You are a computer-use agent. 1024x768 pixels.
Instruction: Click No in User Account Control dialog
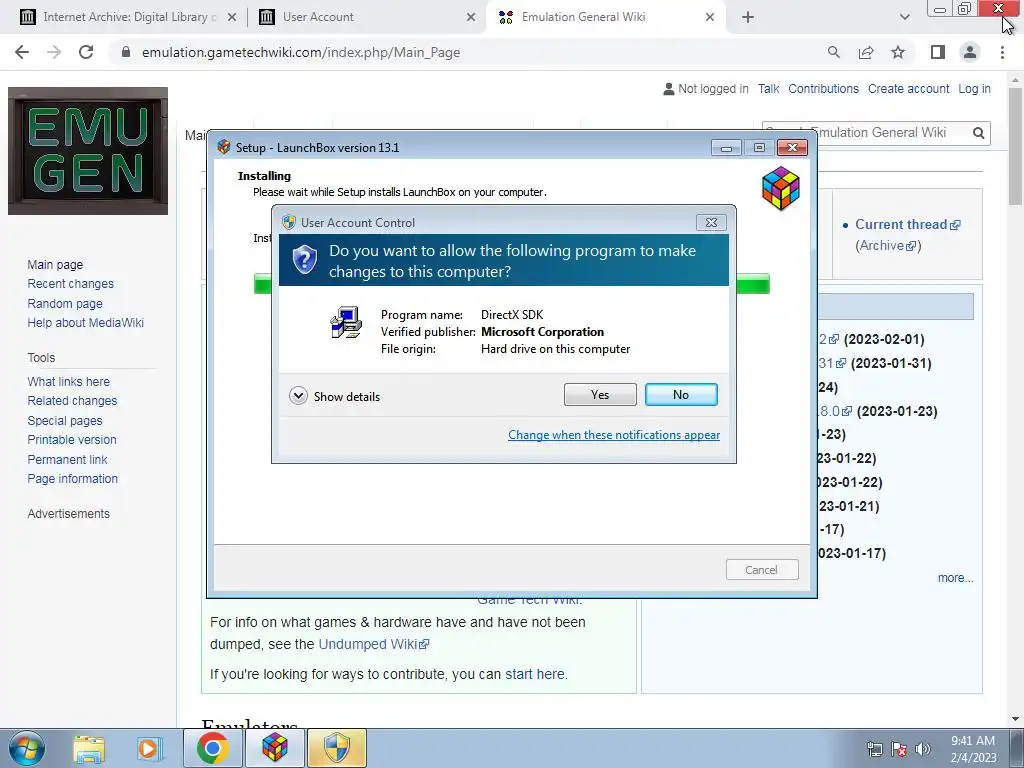(681, 394)
